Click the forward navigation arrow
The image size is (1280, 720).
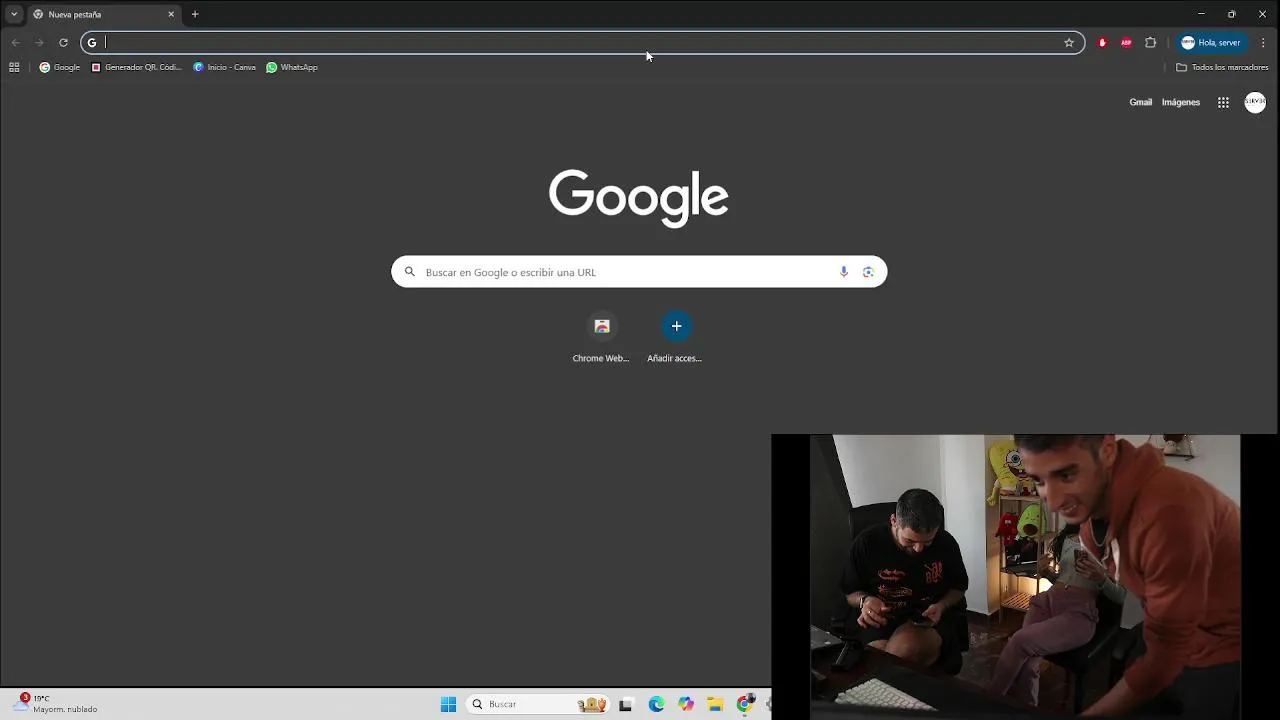39,43
